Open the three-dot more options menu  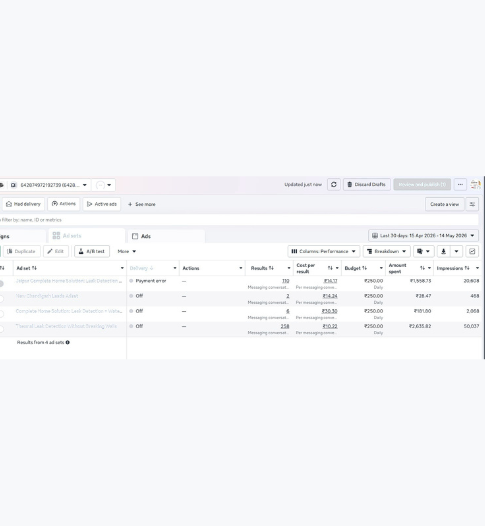(460, 185)
